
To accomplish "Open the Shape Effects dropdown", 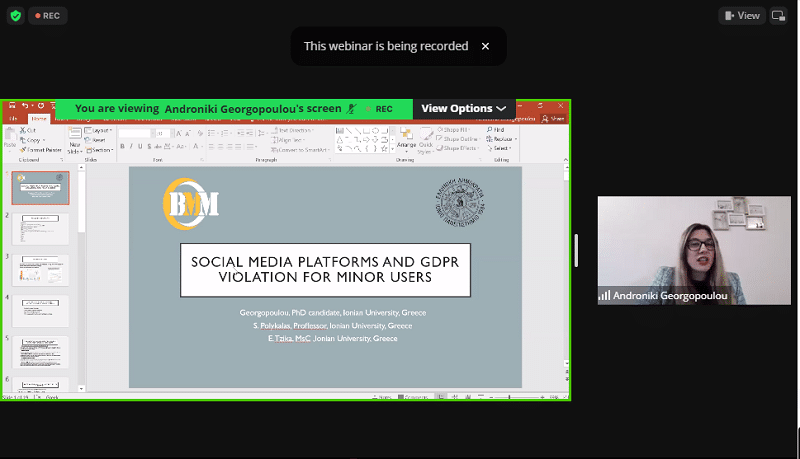I will [458, 148].
